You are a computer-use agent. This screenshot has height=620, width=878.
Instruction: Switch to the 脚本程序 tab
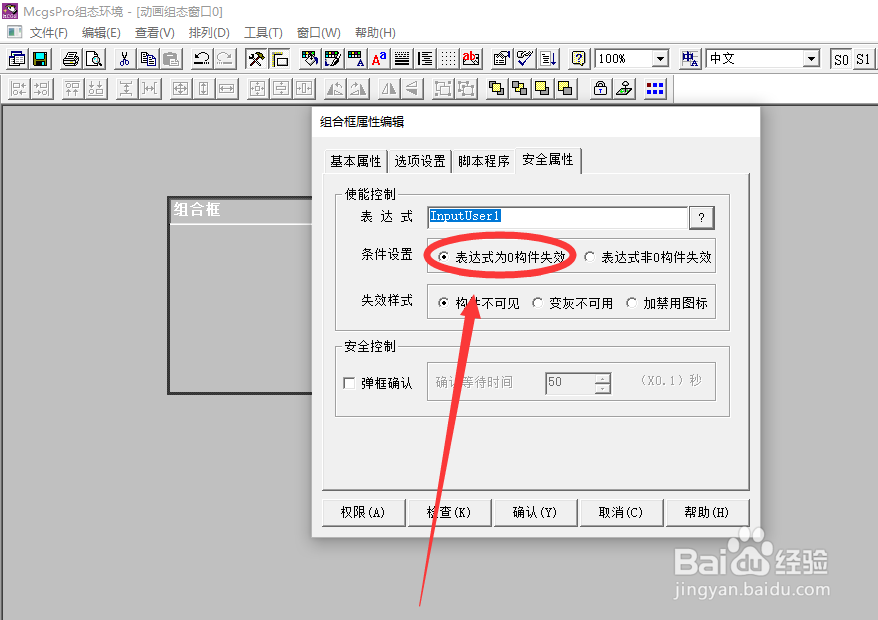click(483, 161)
